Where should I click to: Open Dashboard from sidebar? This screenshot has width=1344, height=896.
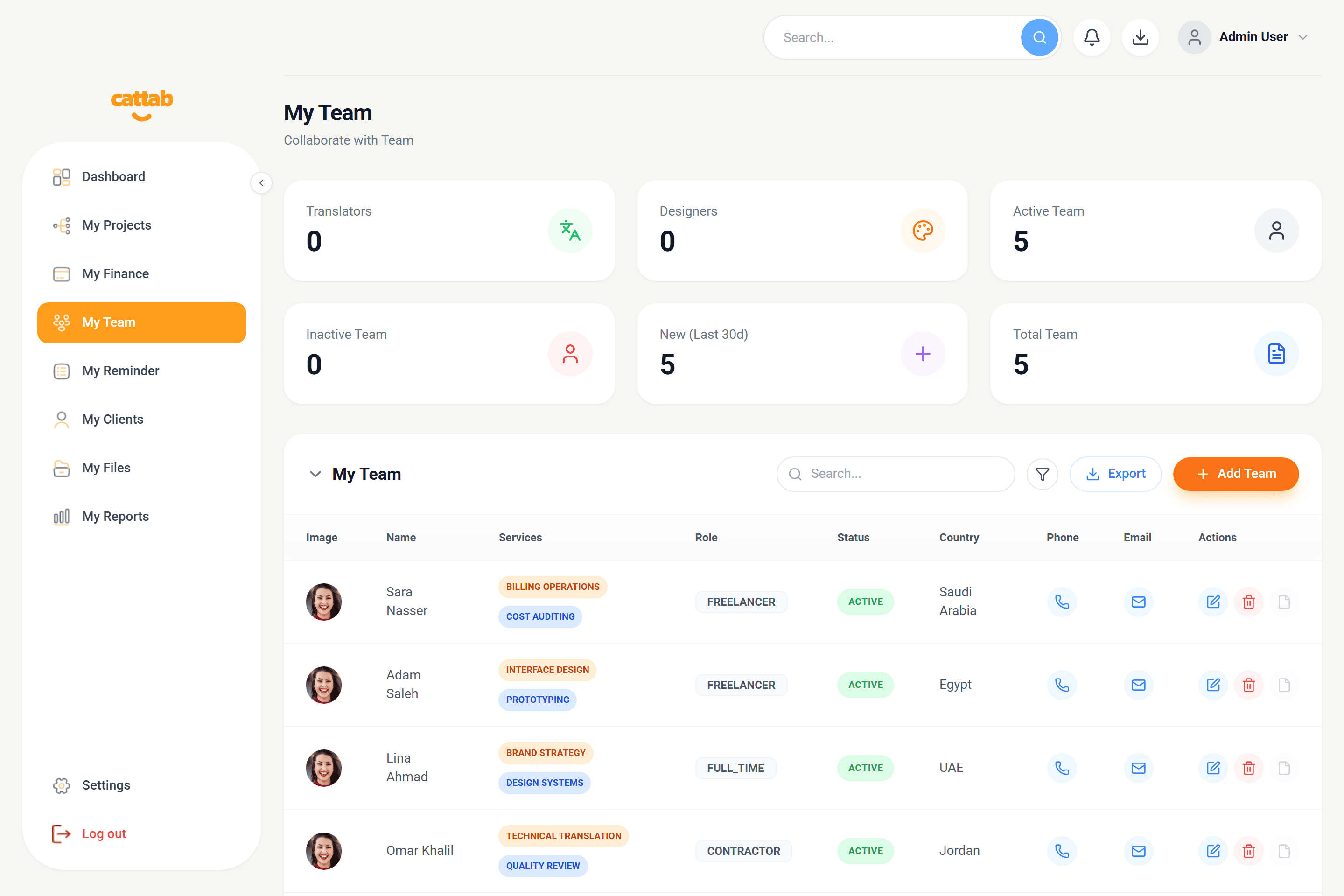[x=142, y=176]
